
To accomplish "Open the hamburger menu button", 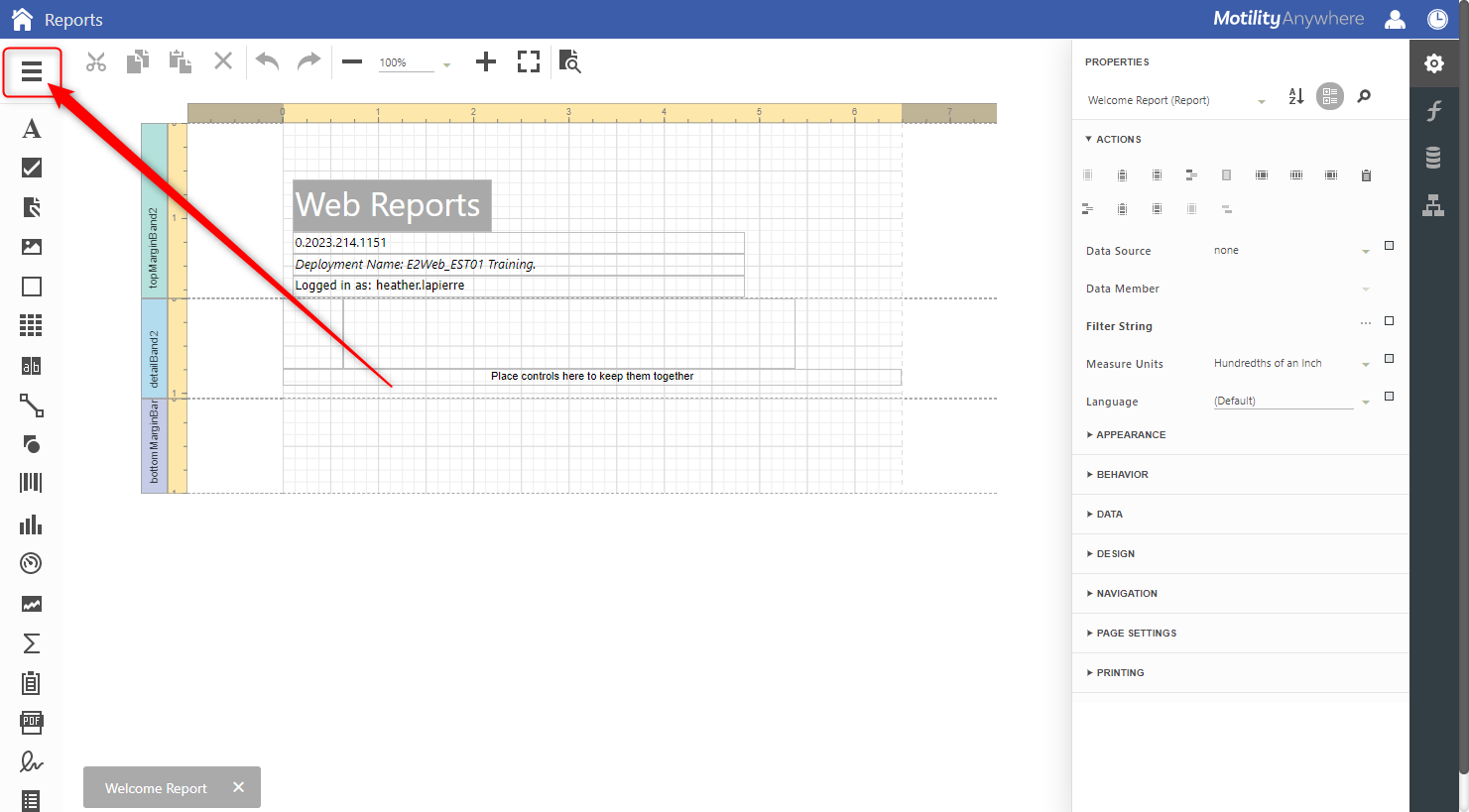I will tap(32, 71).
